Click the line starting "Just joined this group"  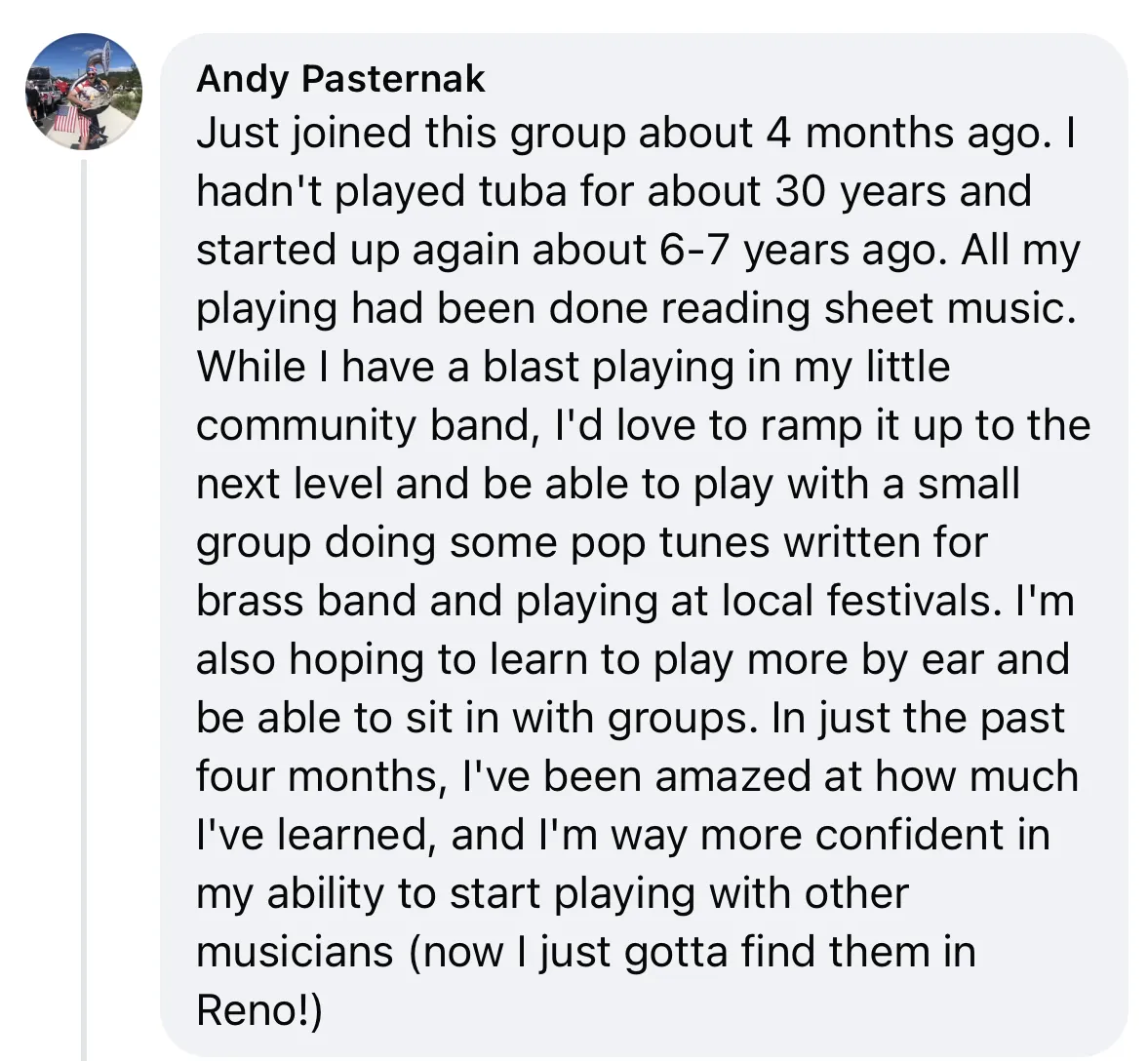click(636, 134)
